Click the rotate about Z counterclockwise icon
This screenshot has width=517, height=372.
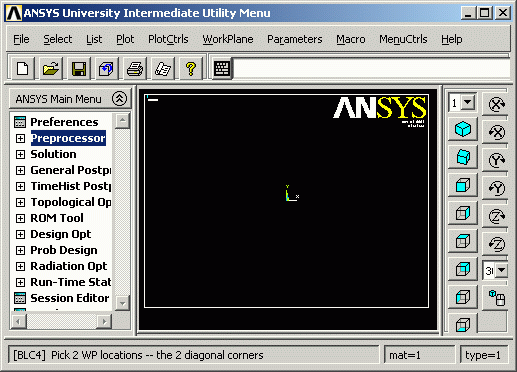[x=497, y=244]
